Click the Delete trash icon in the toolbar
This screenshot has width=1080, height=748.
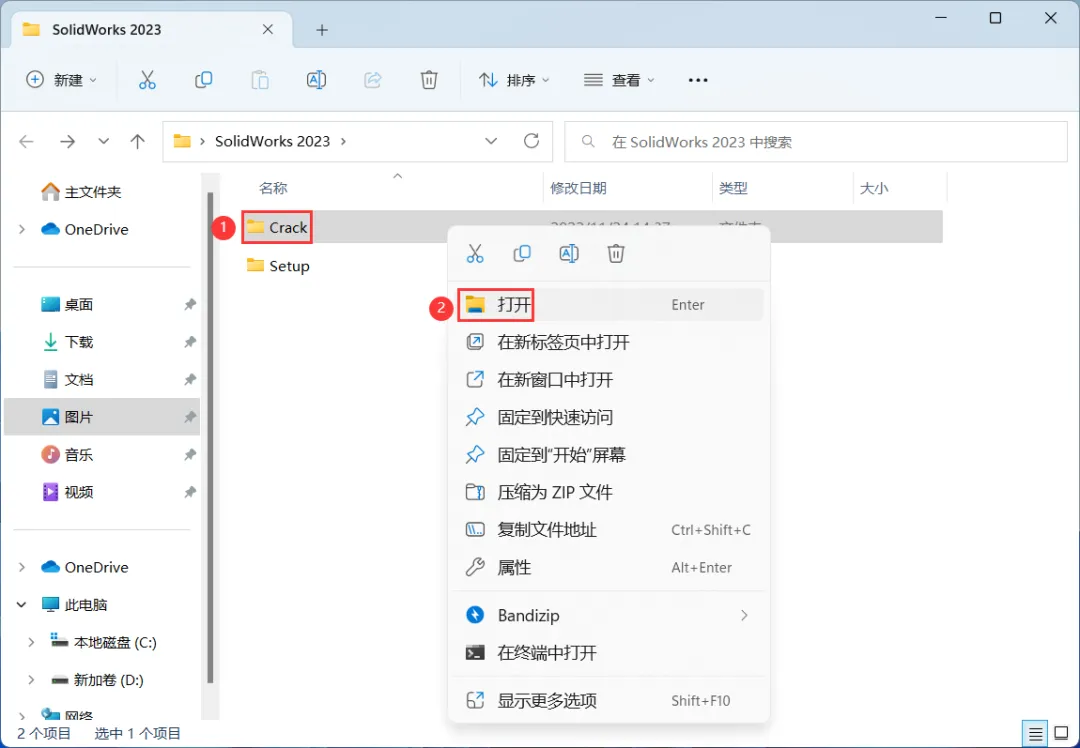[x=429, y=80]
